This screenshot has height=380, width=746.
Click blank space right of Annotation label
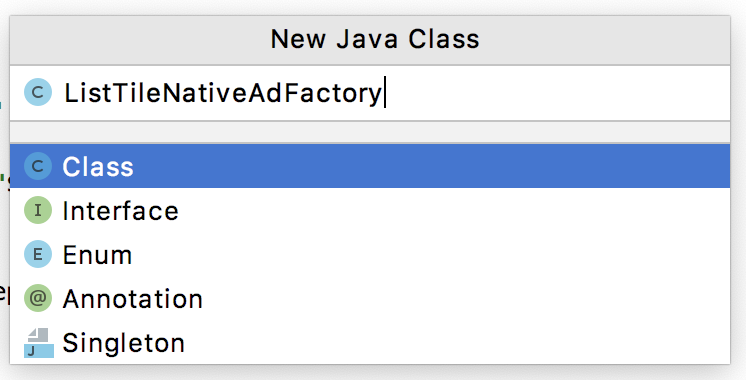click(466, 299)
